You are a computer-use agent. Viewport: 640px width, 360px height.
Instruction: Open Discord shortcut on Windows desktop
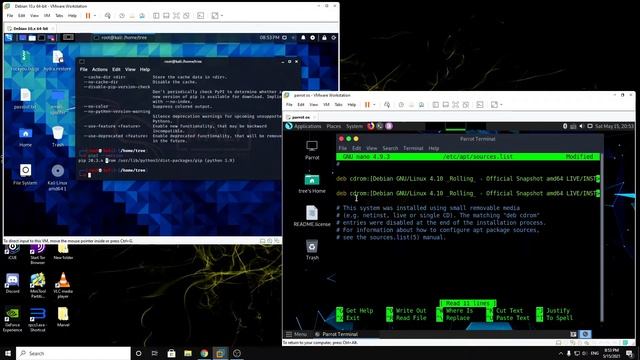(x=12, y=283)
